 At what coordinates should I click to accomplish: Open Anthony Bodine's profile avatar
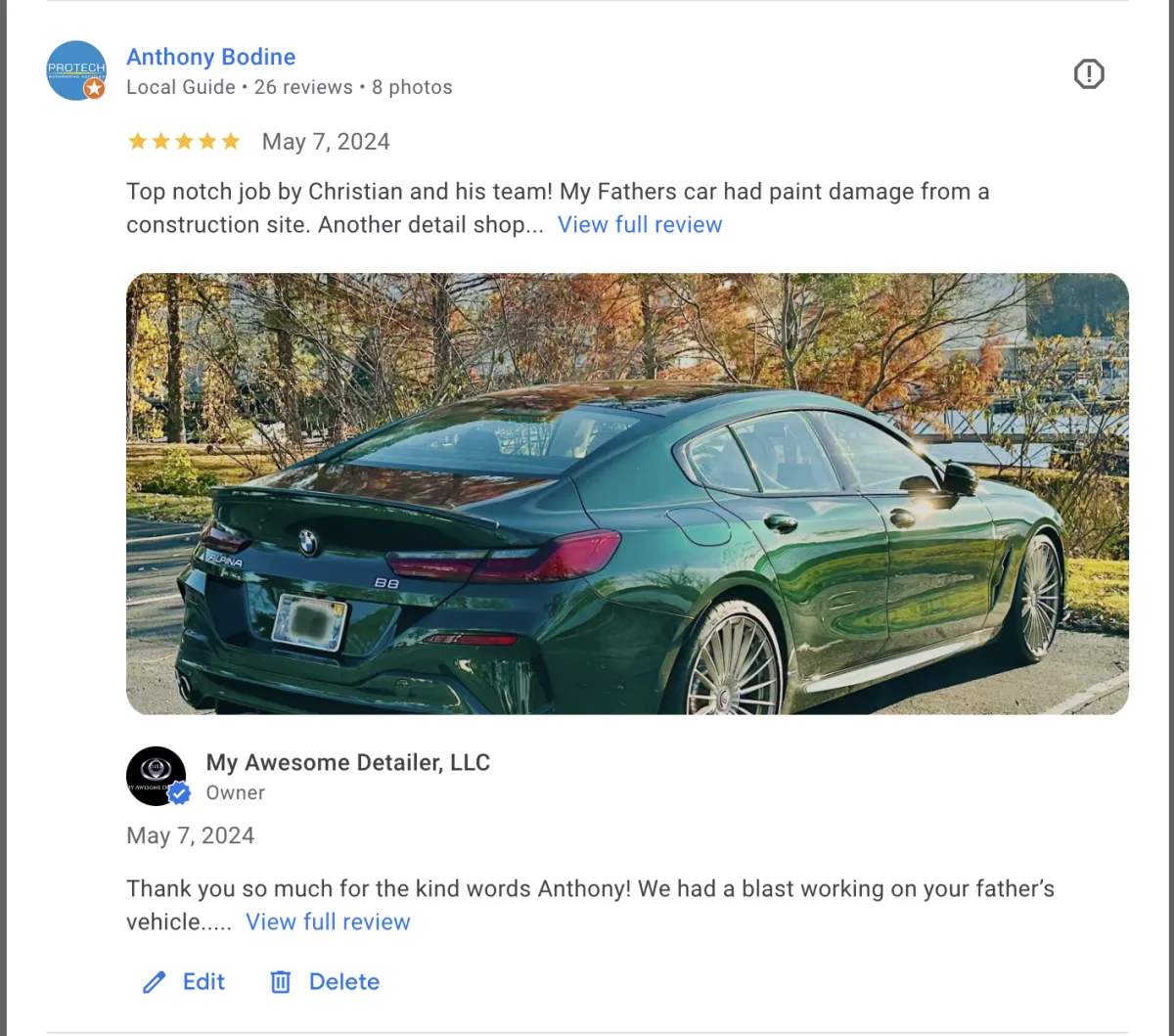point(76,70)
